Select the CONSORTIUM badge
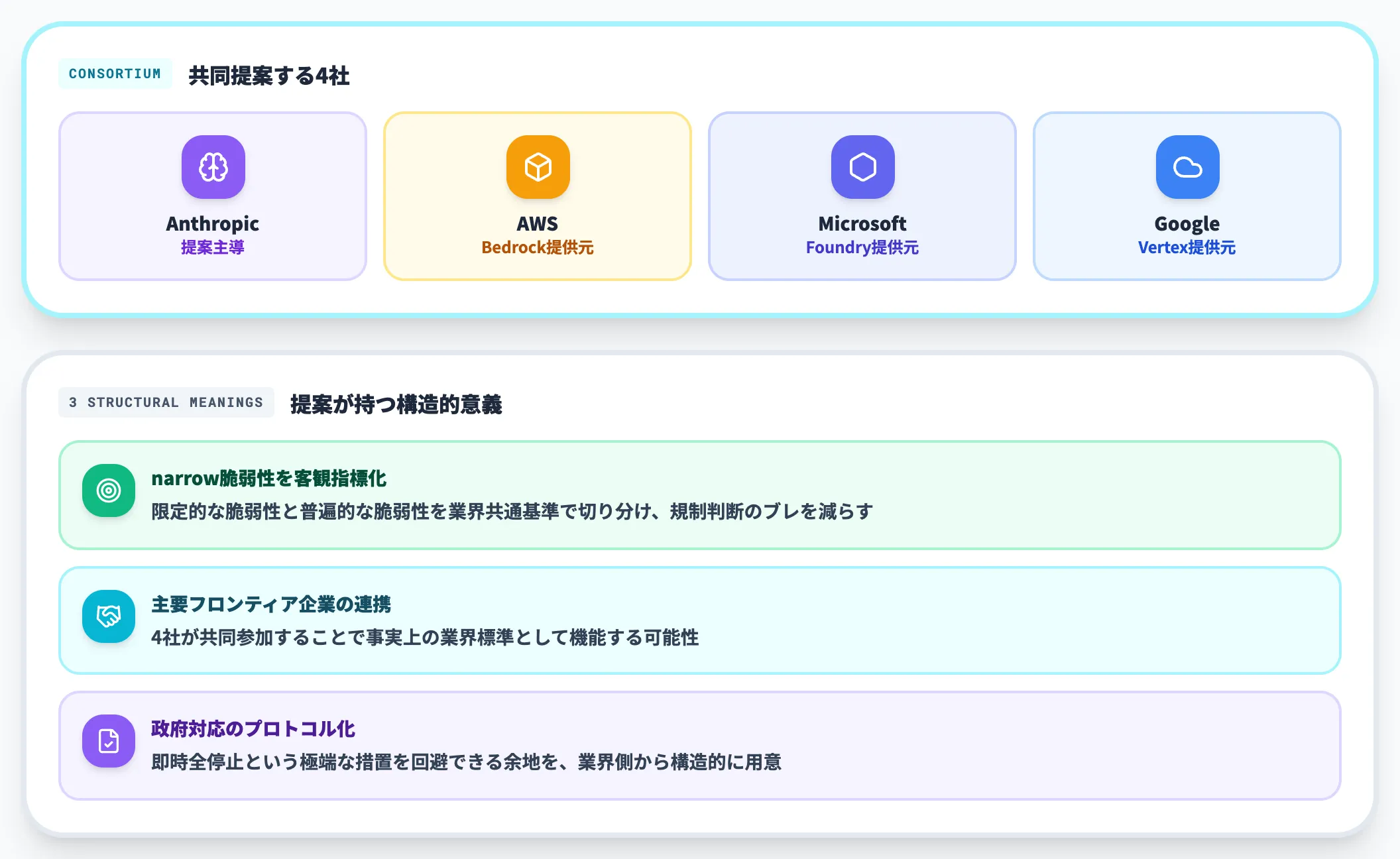 115,74
